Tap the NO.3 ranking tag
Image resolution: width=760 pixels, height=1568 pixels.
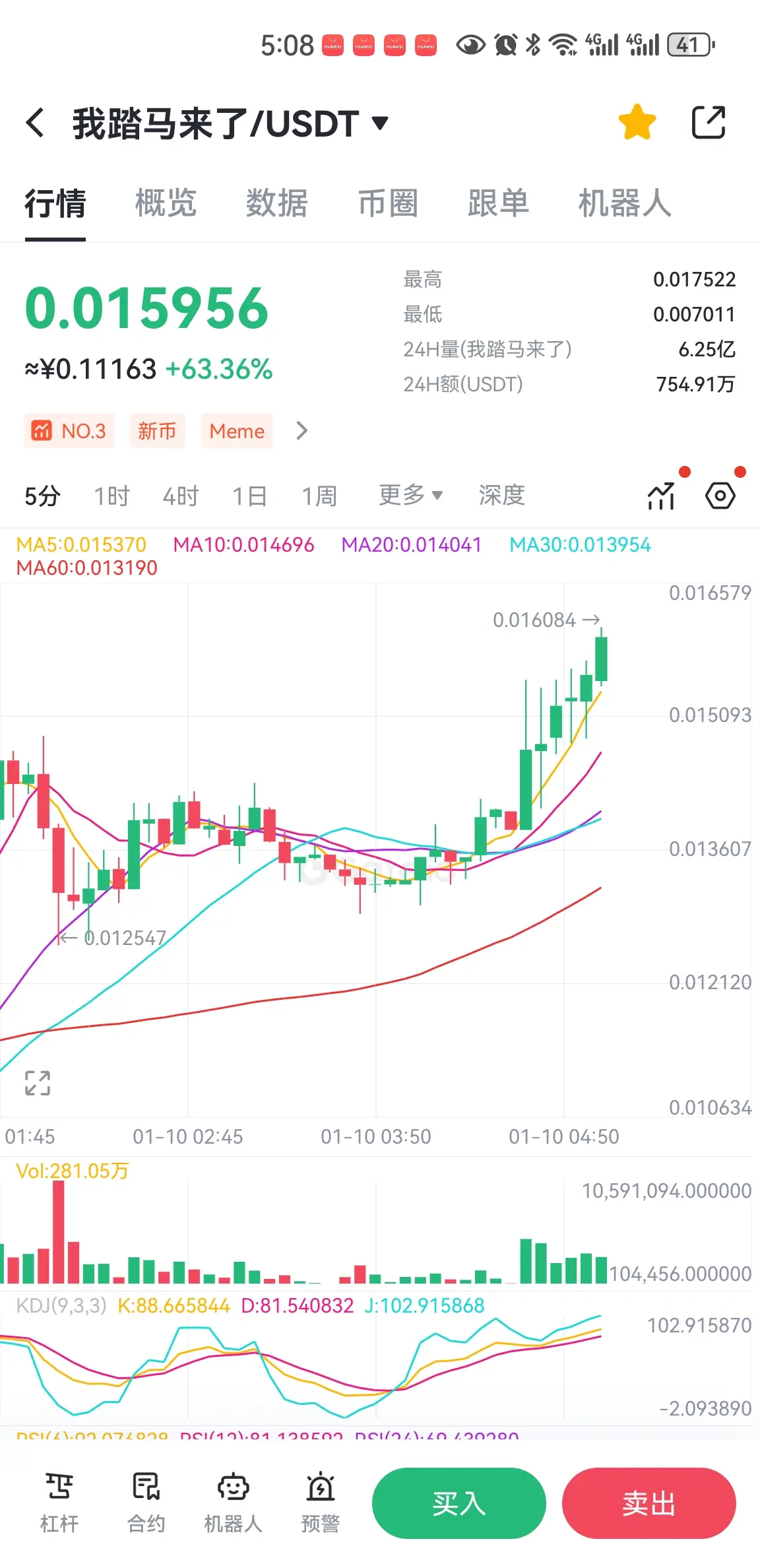point(69,431)
